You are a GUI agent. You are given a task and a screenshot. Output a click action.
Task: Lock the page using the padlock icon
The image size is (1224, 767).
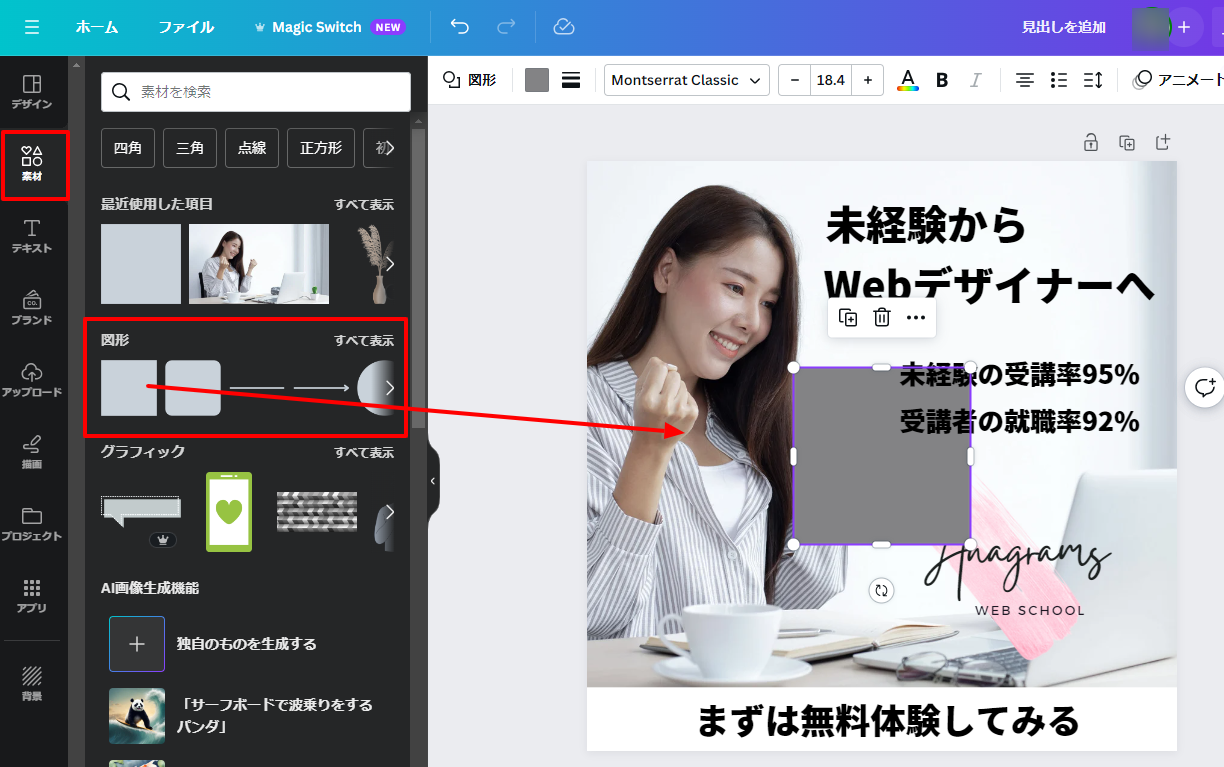tap(1091, 143)
